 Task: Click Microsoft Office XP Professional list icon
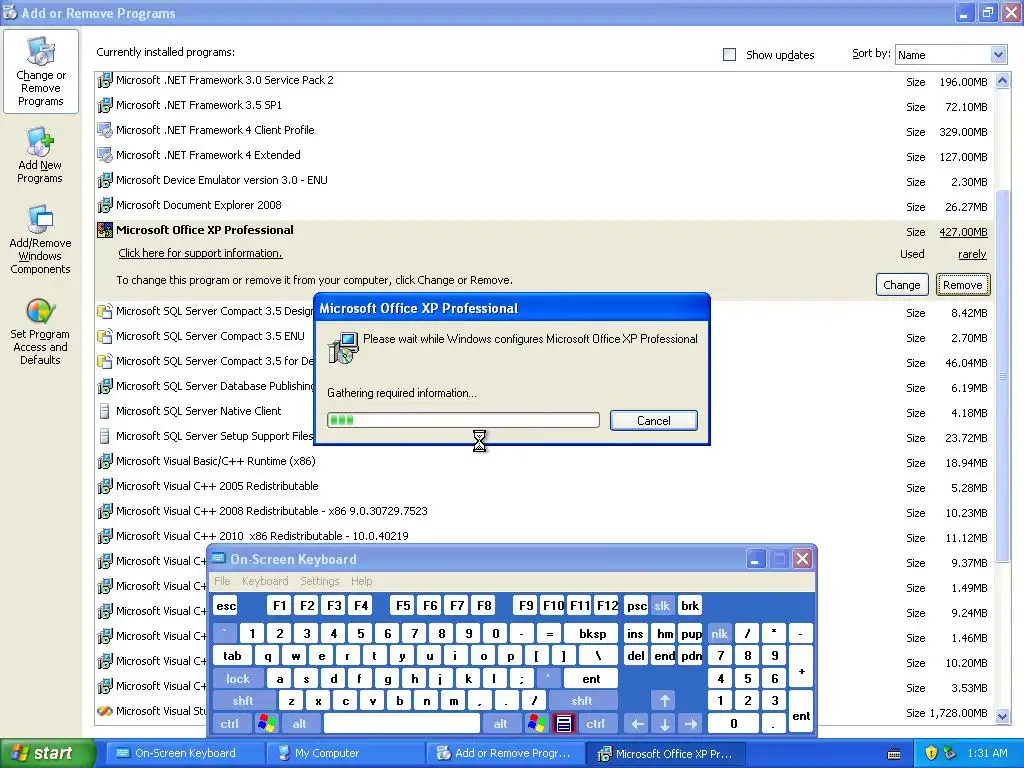point(104,230)
